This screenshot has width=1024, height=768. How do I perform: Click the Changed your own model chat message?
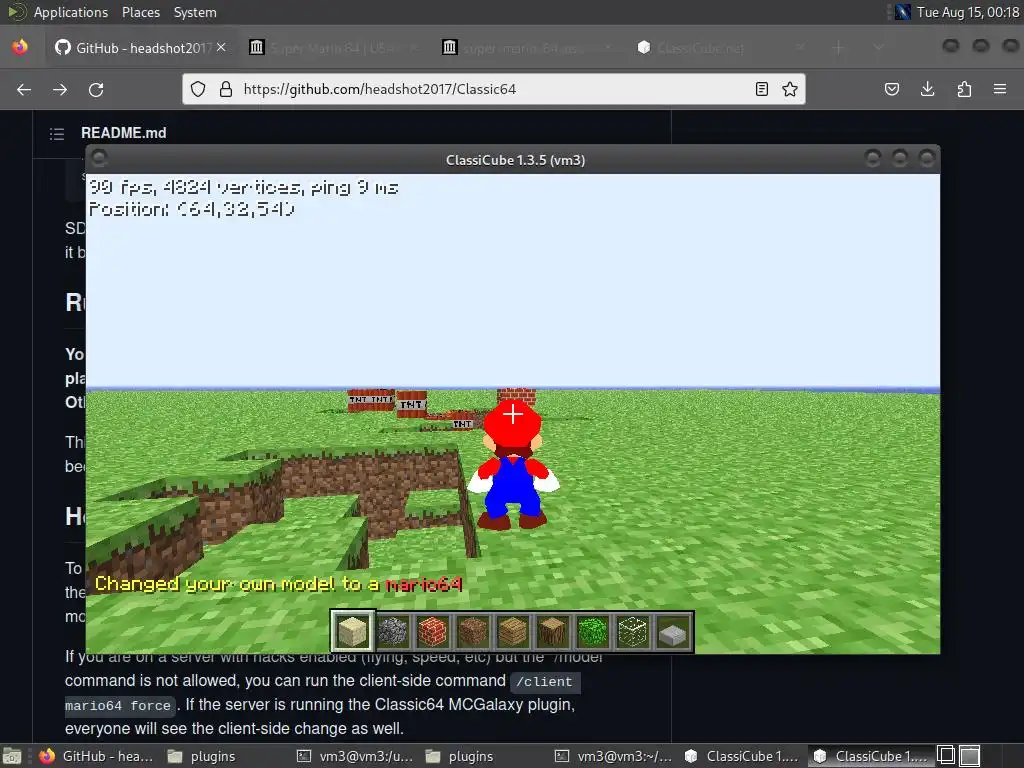click(279, 584)
